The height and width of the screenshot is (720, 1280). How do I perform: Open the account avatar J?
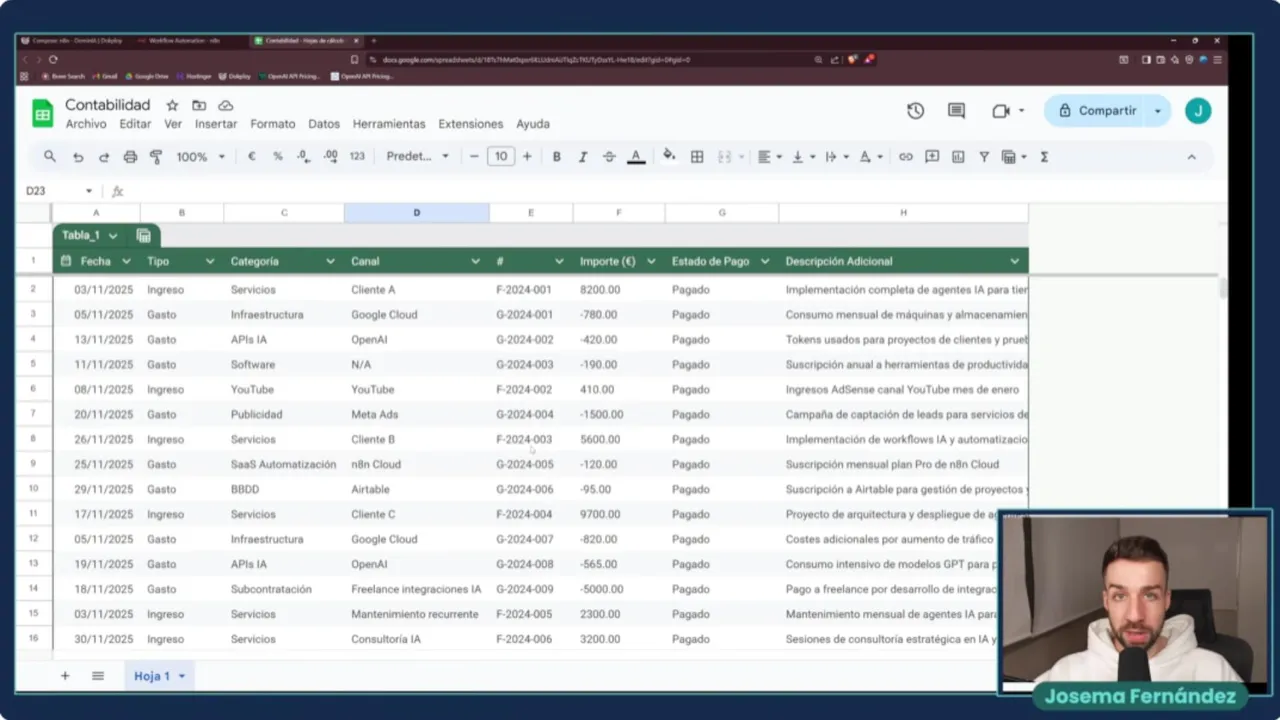point(1198,111)
